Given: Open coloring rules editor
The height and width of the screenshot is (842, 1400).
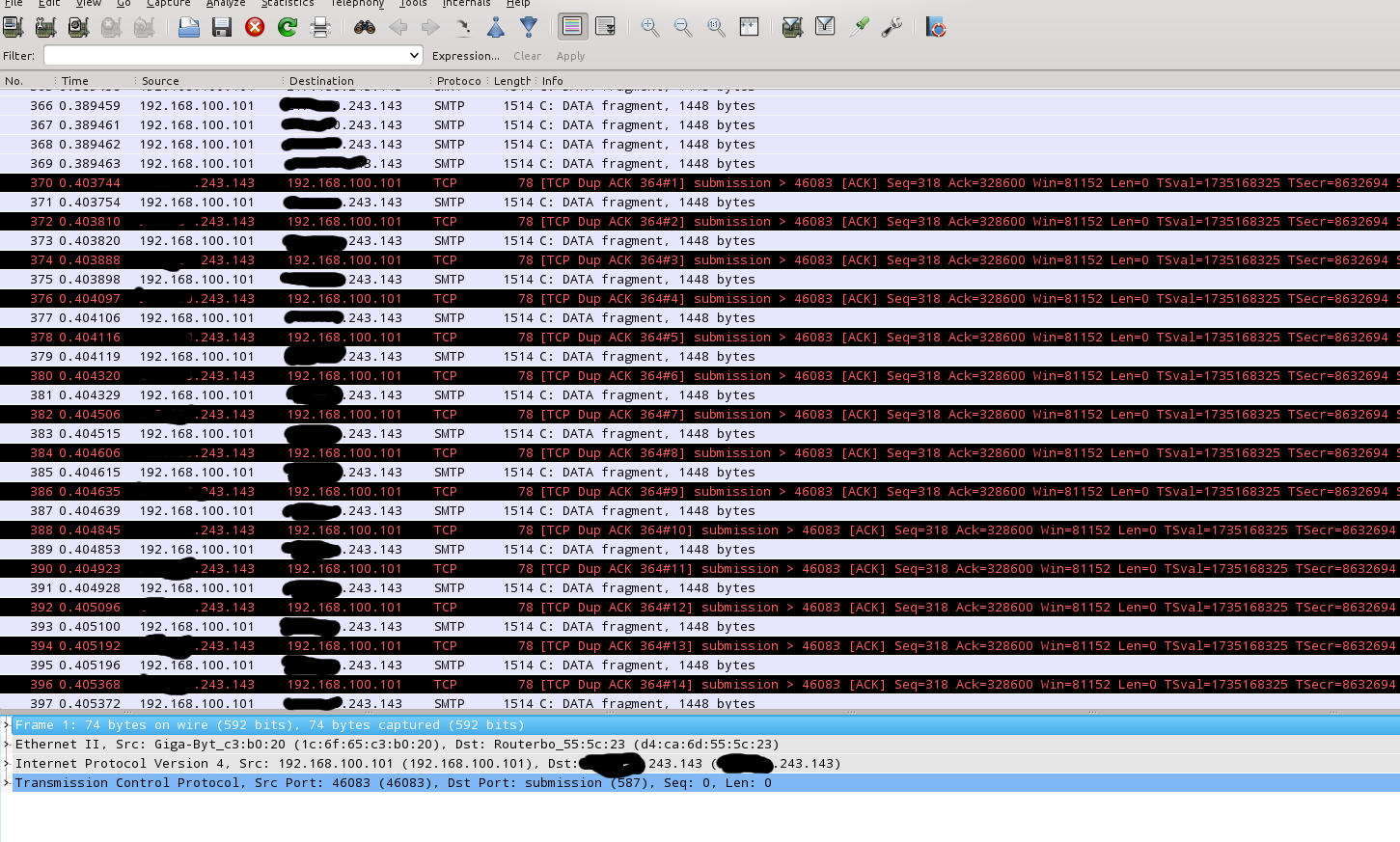Looking at the screenshot, I should 859,27.
